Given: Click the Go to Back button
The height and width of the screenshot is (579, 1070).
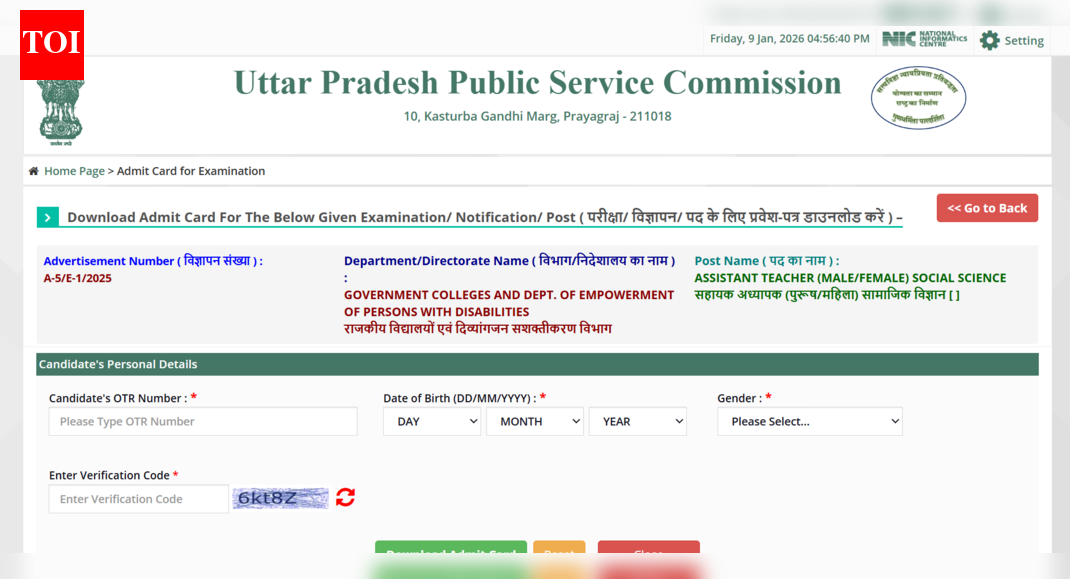Looking at the screenshot, I should pos(987,208).
